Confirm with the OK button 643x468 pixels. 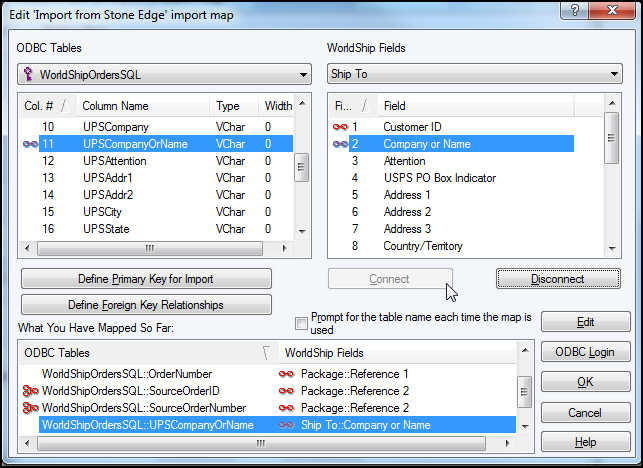[x=585, y=382]
